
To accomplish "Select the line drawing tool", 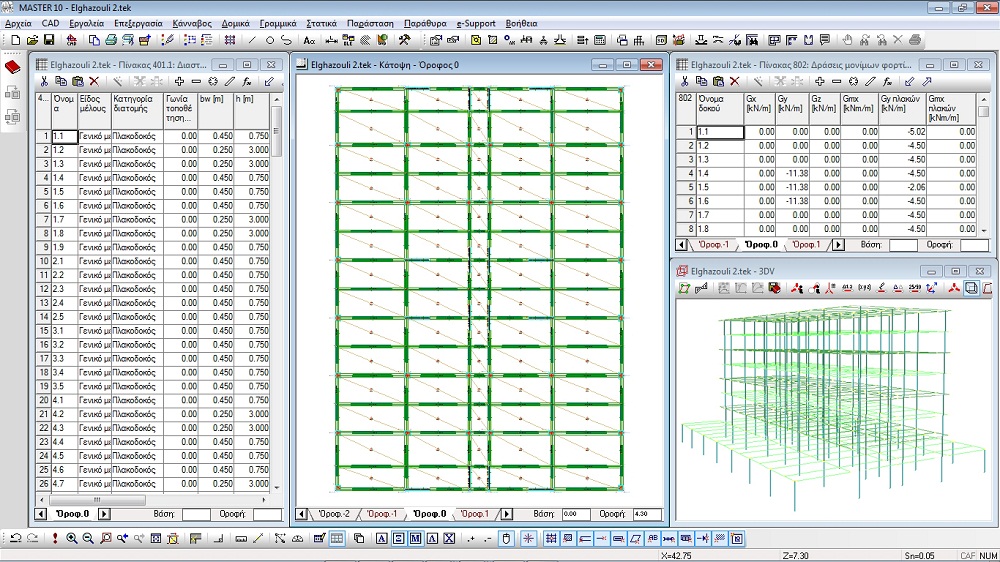I will point(252,40).
